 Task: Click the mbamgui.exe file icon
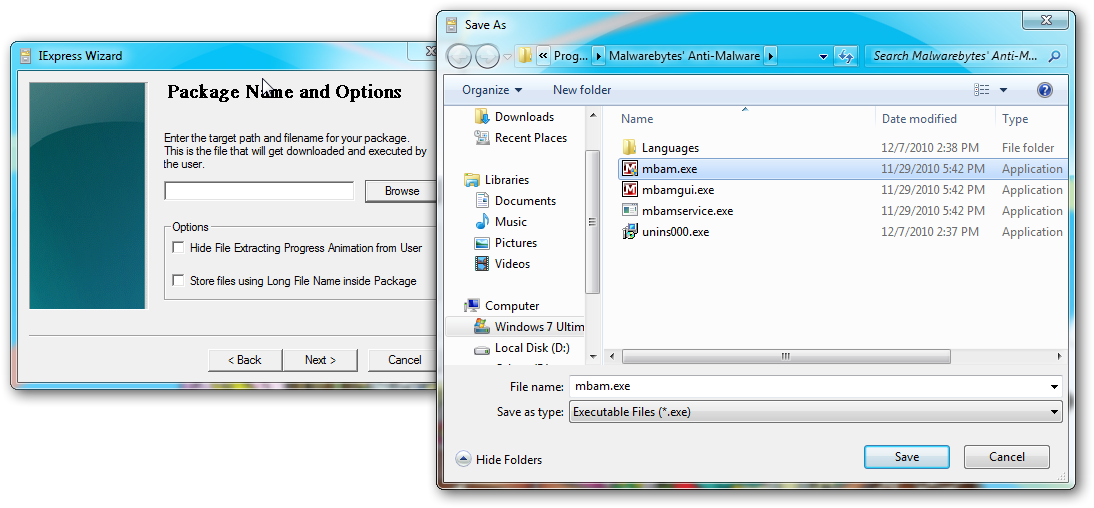630,190
